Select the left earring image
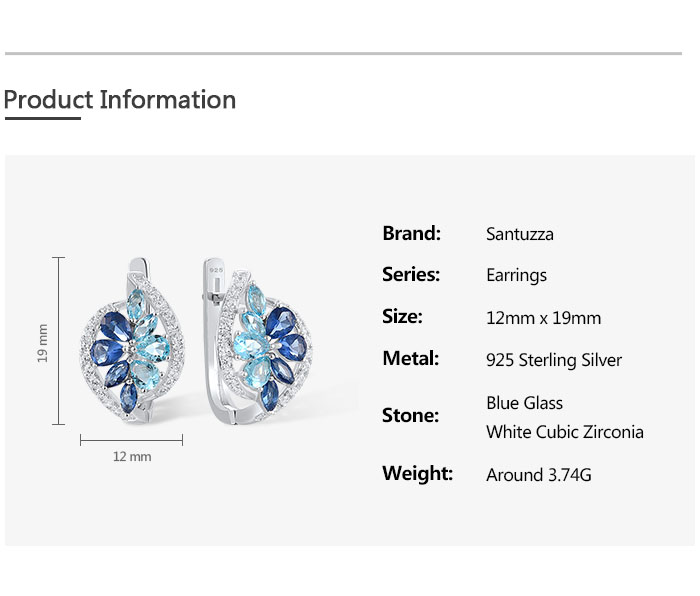 coord(133,342)
